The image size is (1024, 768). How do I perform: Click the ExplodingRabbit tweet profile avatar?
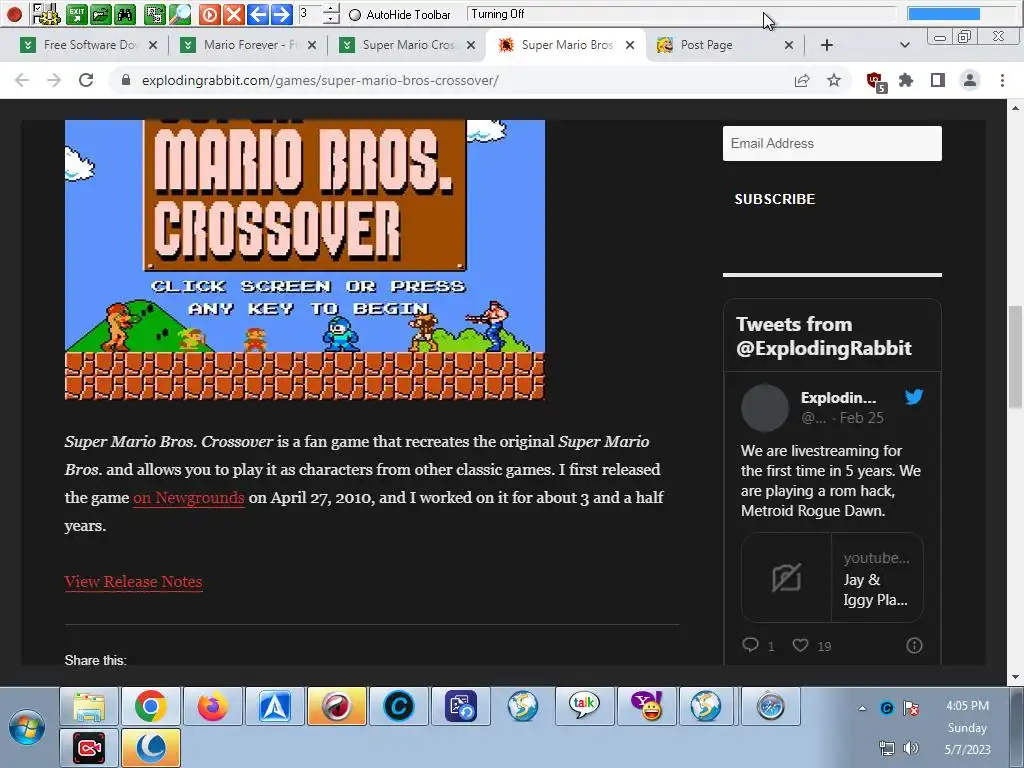pos(765,408)
